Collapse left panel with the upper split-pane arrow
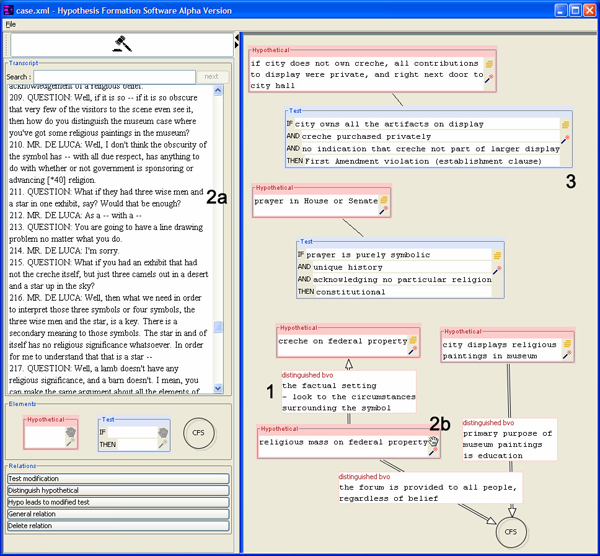This screenshot has width=600, height=556. point(237,38)
